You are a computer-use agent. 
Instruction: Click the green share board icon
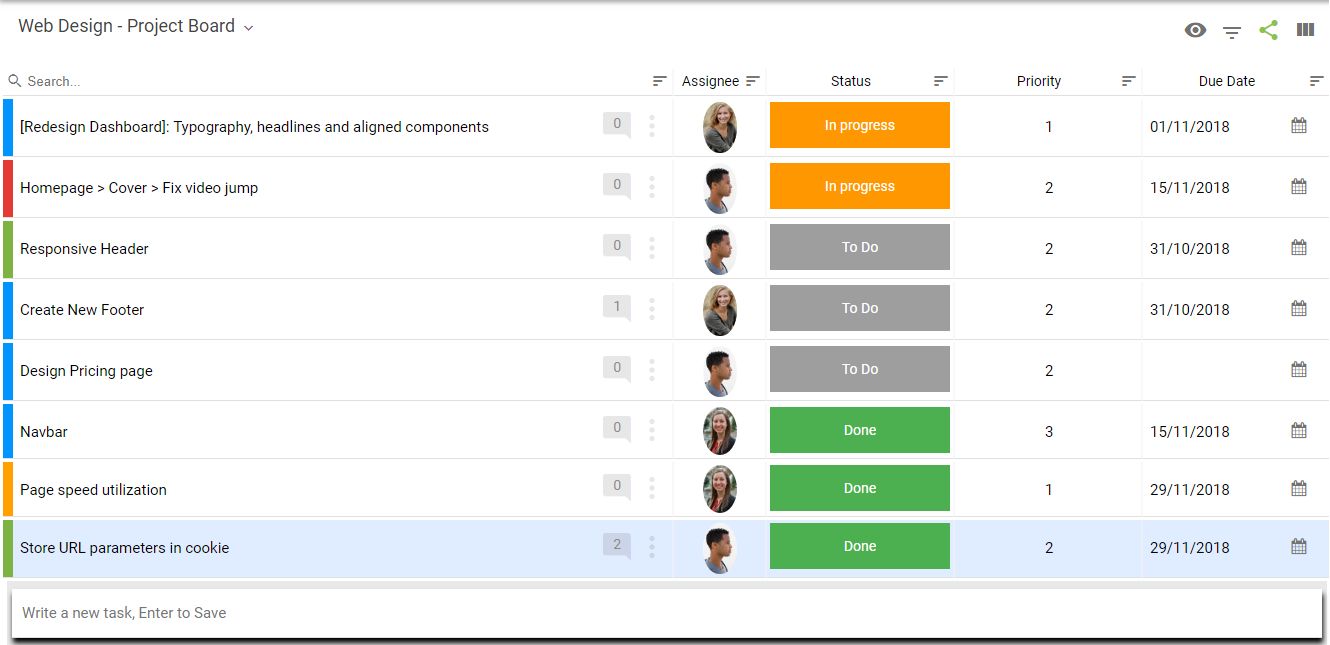(1268, 31)
